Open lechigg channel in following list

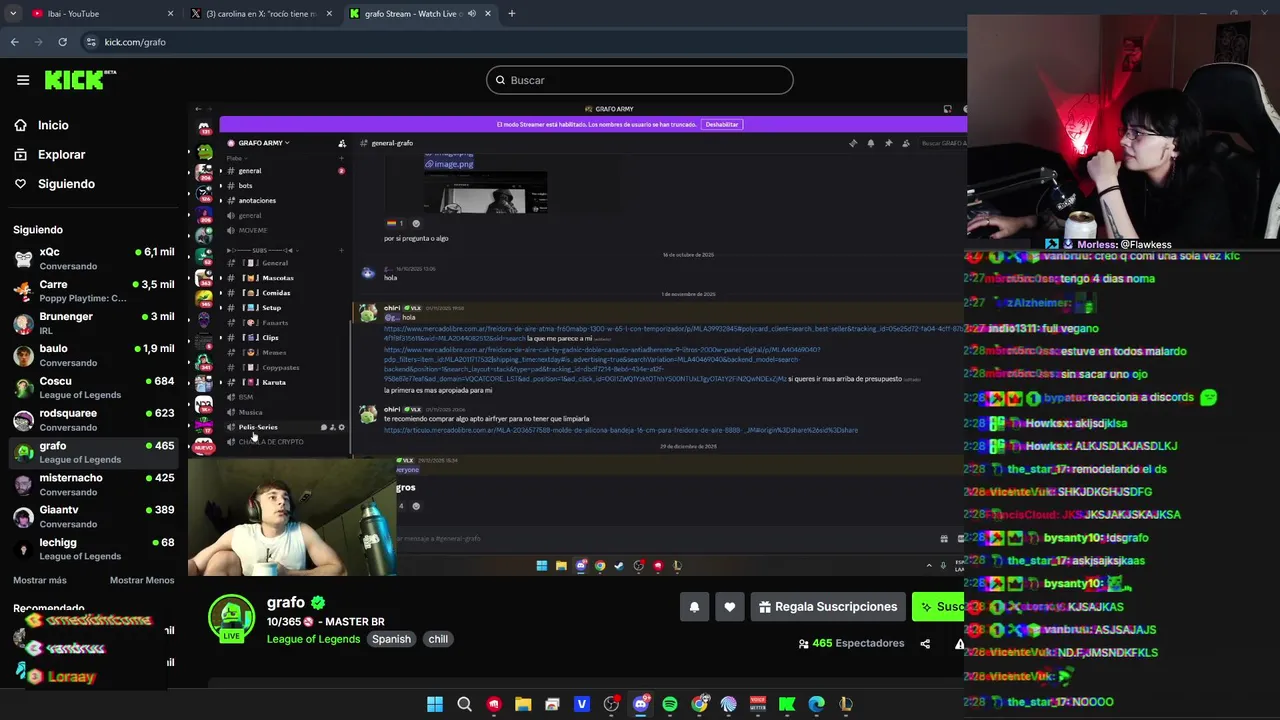click(x=94, y=549)
